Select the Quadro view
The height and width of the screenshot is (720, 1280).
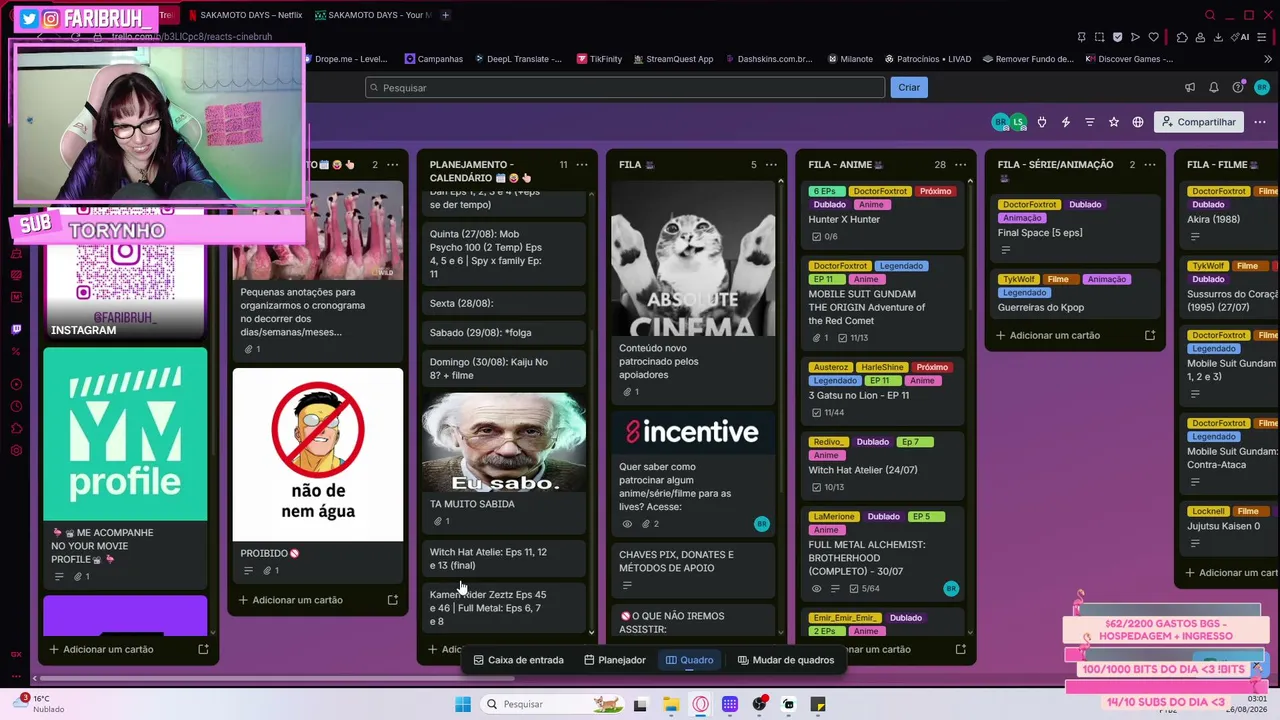tap(690, 660)
